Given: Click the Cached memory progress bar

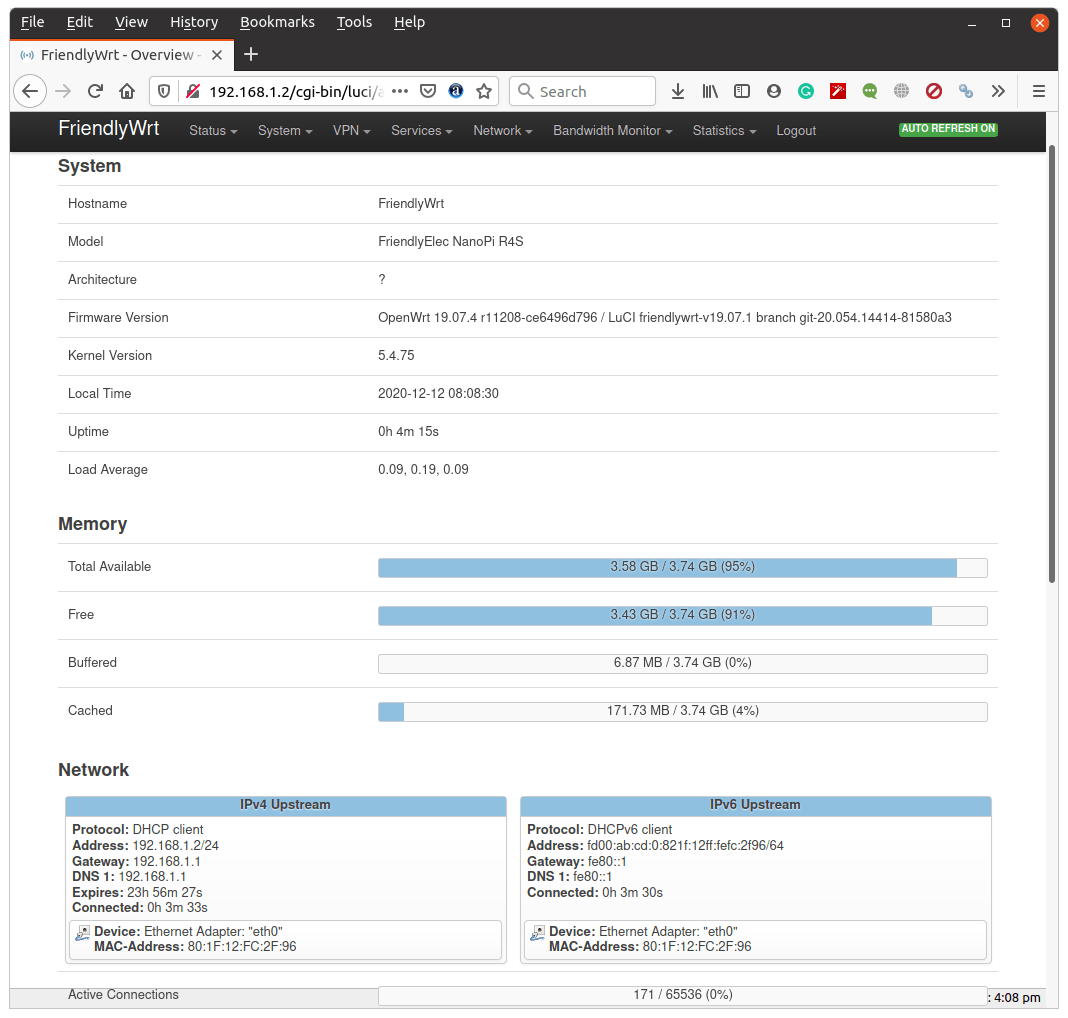Looking at the screenshot, I should [x=682, y=712].
